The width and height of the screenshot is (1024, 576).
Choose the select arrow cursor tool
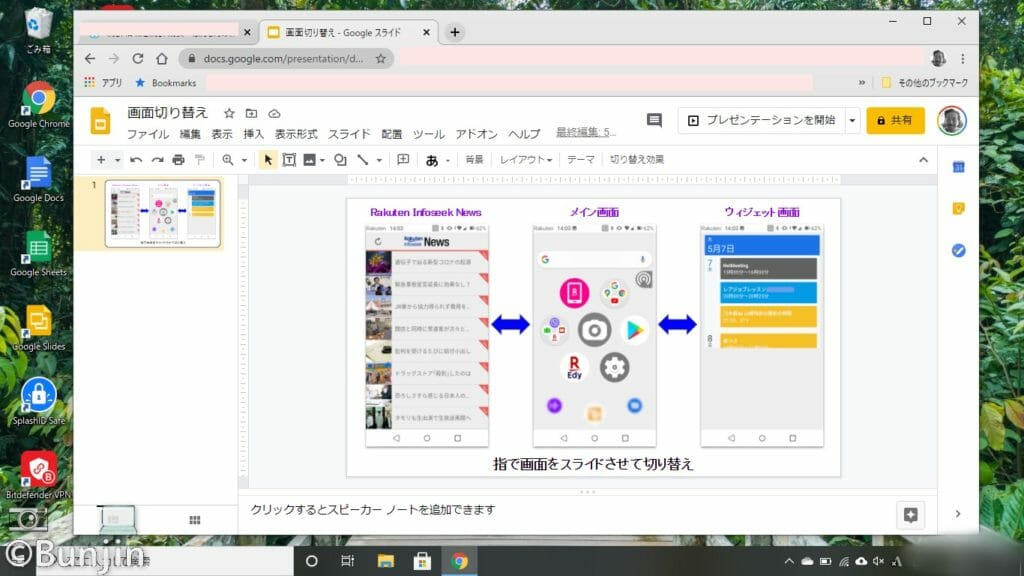click(x=268, y=160)
